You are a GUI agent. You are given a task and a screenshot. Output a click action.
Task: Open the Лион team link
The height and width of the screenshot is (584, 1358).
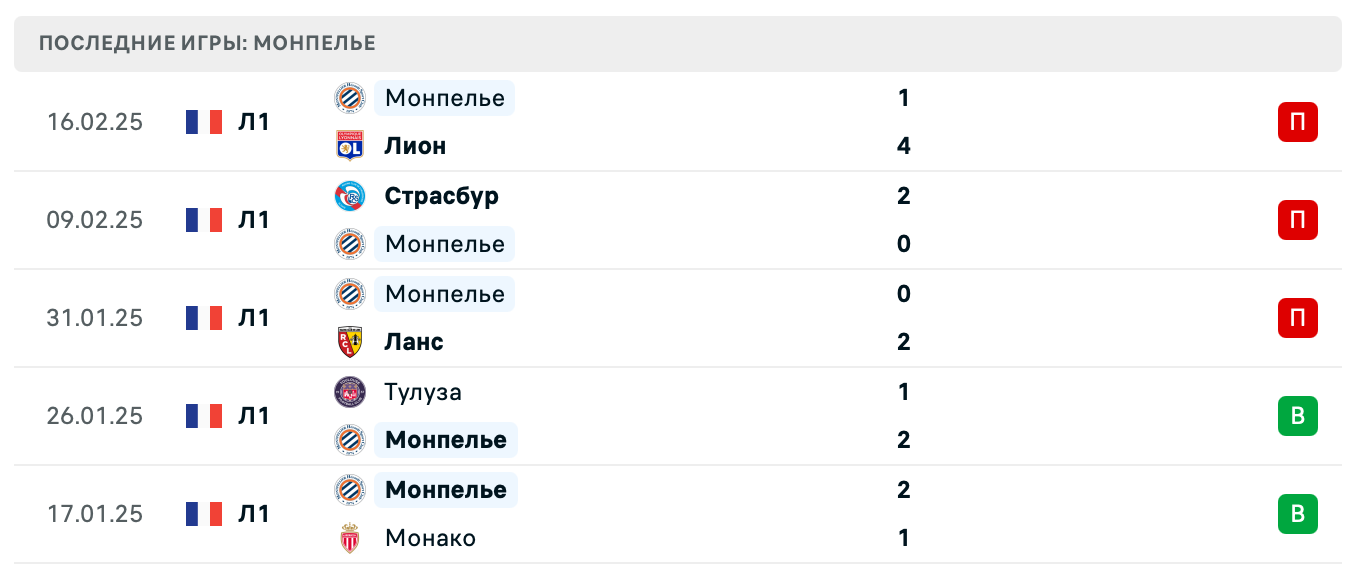point(415,146)
